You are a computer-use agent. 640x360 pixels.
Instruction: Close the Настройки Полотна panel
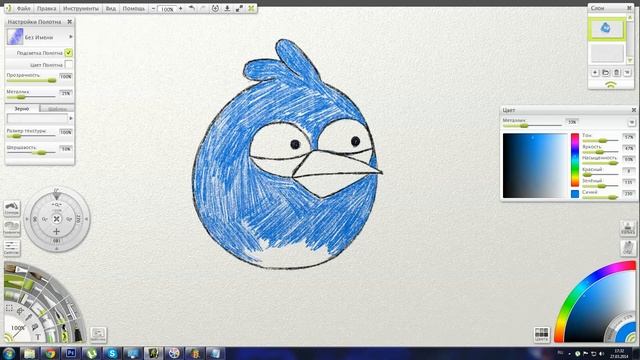[x=69, y=22]
